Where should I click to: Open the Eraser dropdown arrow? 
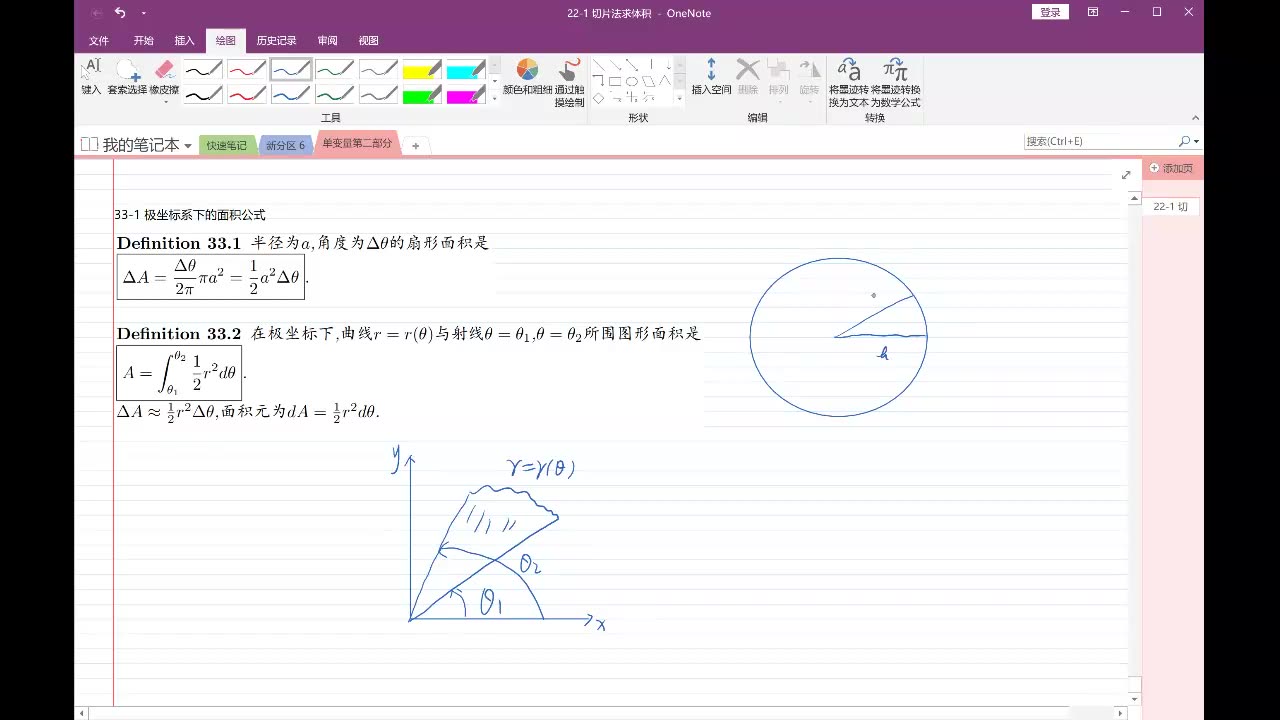[165, 102]
